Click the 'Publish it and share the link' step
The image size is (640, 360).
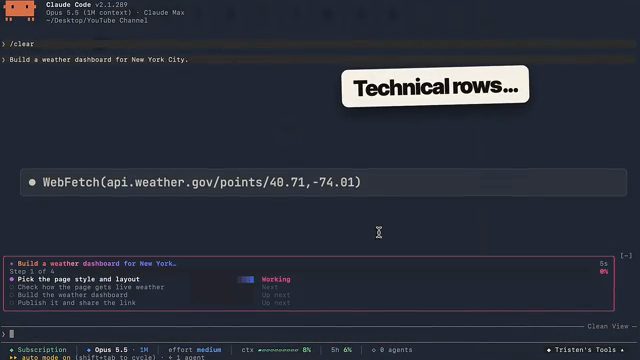pyautogui.click(x=76, y=302)
